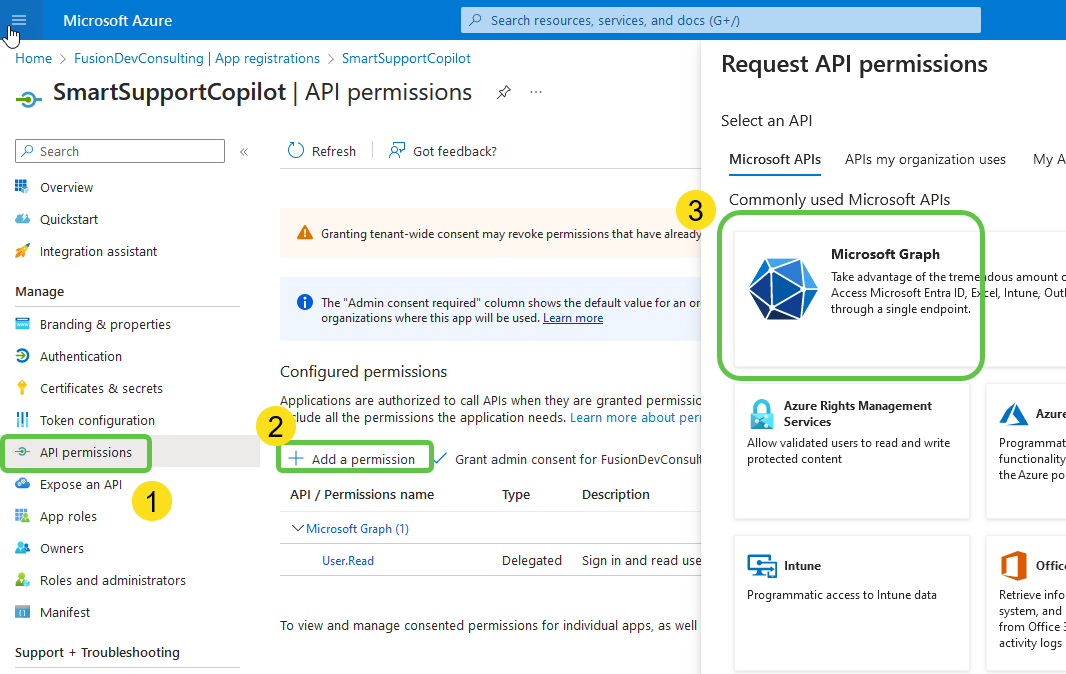Viewport: 1066px width, 674px height.
Task: Open the more options ellipsis menu
Action: pyautogui.click(x=535, y=91)
